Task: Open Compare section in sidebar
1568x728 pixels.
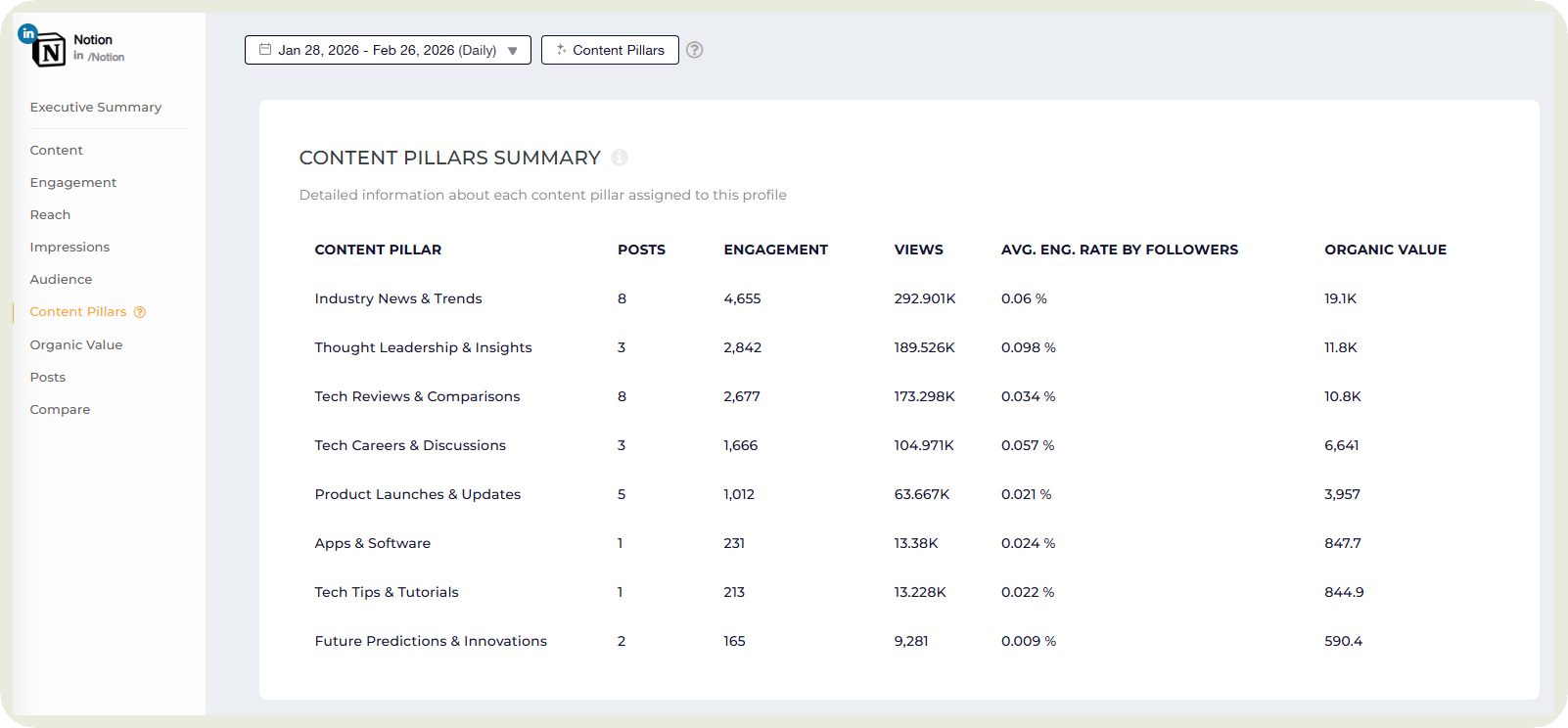Action: tap(60, 410)
